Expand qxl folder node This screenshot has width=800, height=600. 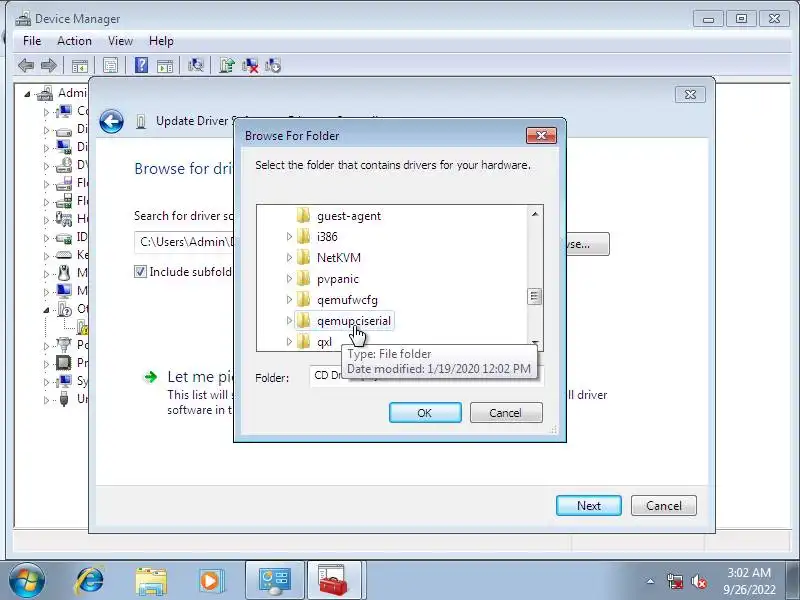tap(289, 341)
